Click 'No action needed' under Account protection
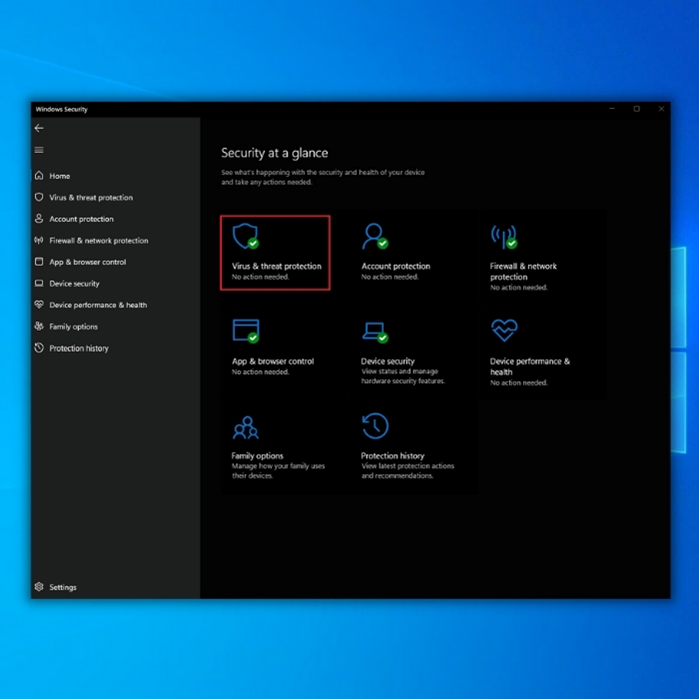The width and height of the screenshot is (699, 699). (390, 277)
